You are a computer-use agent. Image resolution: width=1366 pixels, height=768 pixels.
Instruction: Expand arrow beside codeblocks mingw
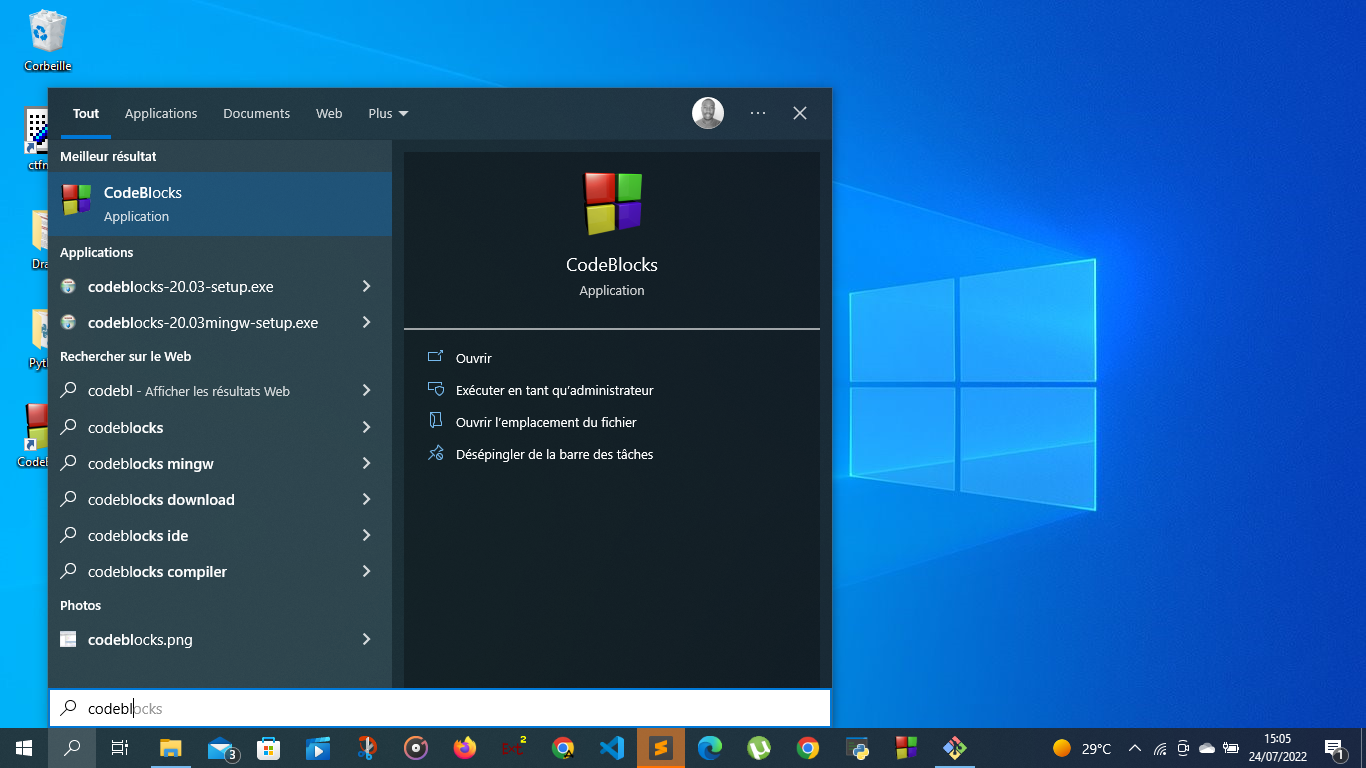click(x=366, y=463)
